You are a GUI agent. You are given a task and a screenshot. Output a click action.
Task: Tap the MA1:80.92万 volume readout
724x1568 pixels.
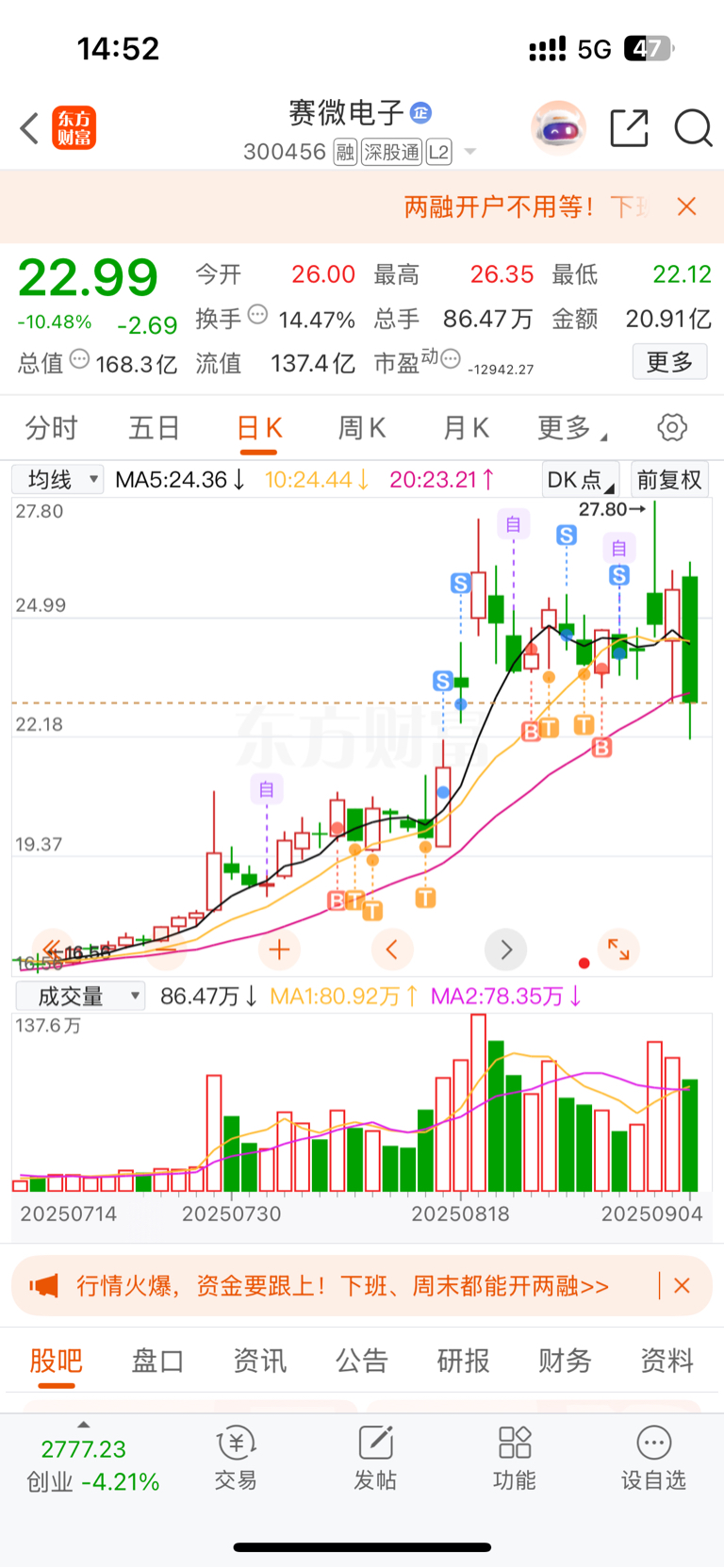click(344, 996)
